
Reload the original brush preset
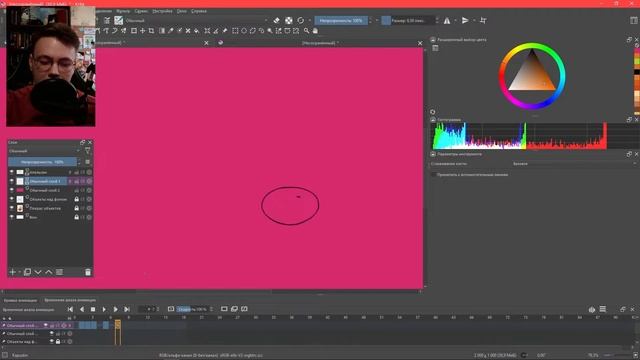click(301, 20)
